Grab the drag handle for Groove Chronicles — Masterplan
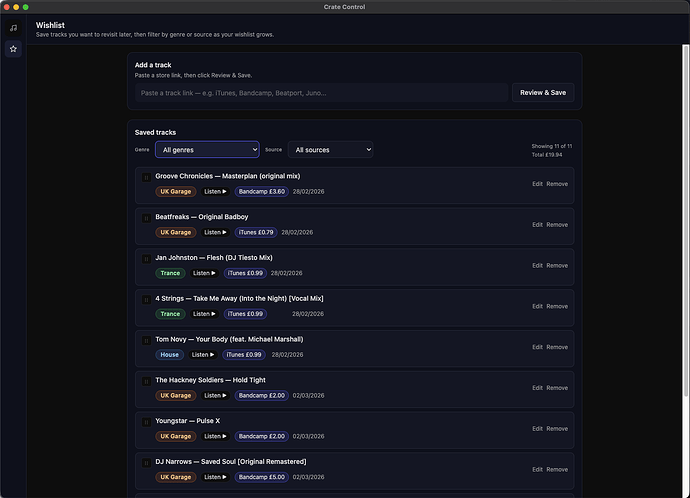This screenshot has width=690, height=498. [146, 178]
